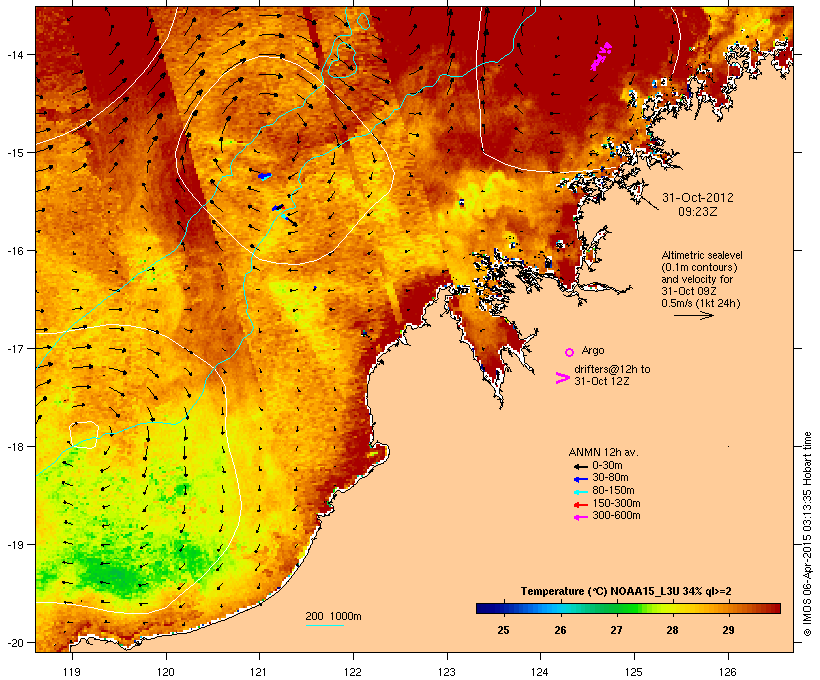This screenshot has width=820, height=680.
Task: Click the -18 latitude axis label
Action: [14, 447]
